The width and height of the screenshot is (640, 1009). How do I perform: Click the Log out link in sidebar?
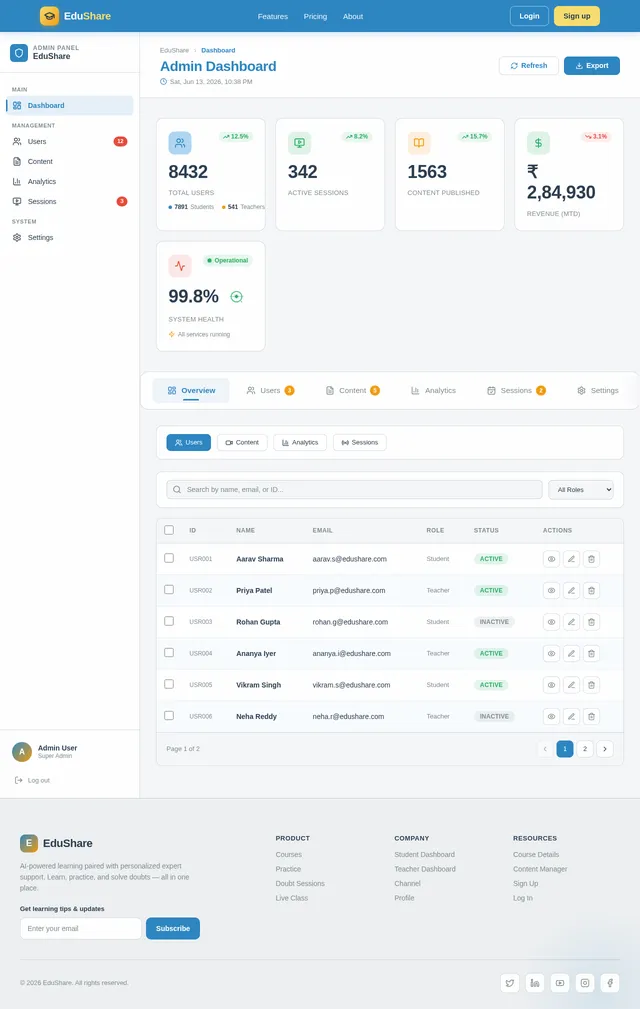click(x=32, y=781)
